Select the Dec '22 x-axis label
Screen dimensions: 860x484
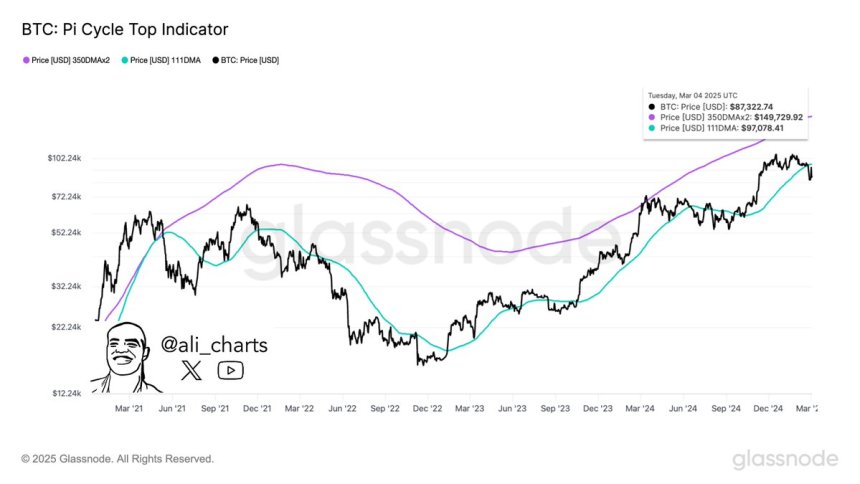click(428, 408)
